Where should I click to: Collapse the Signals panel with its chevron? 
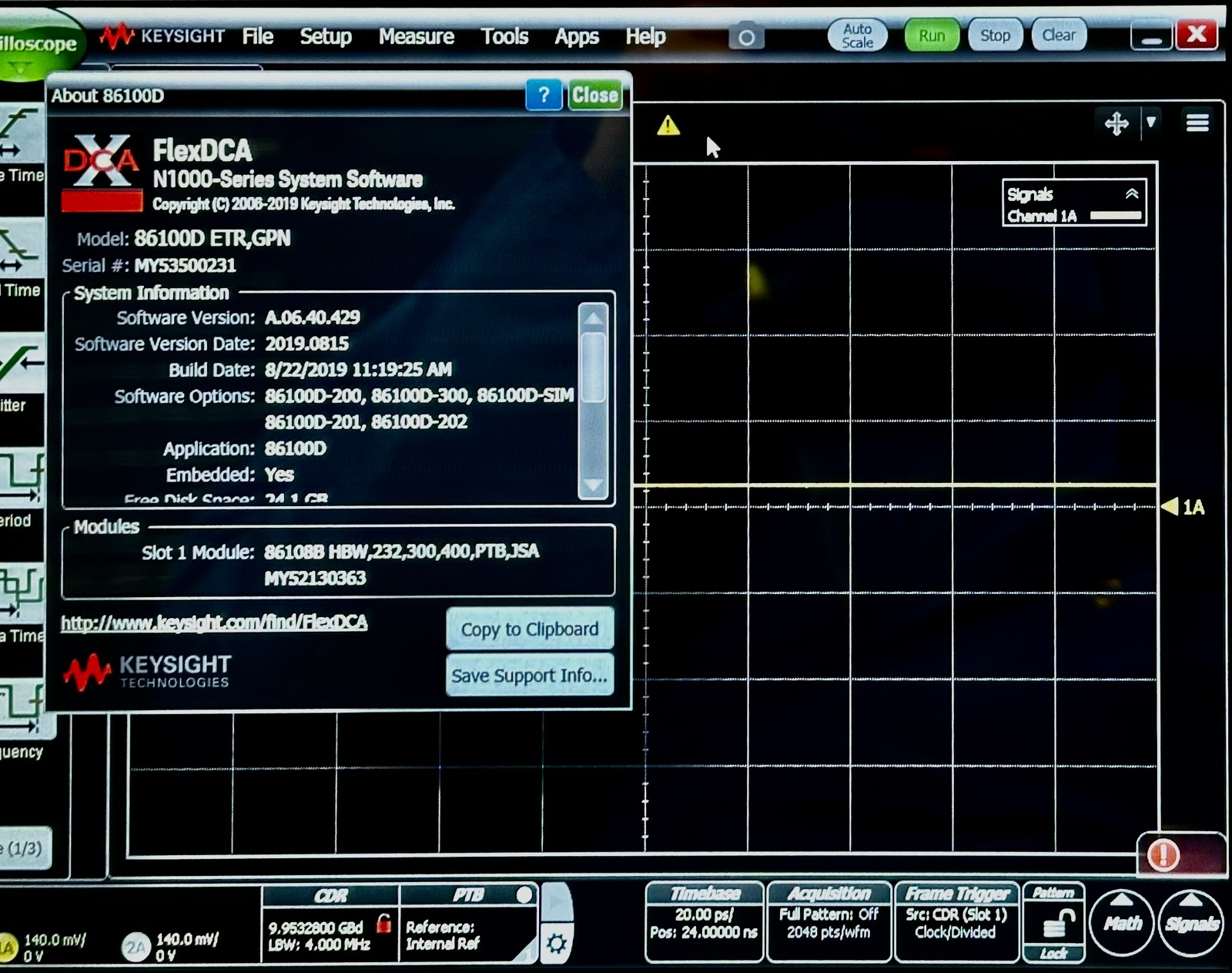[1131, 194]
